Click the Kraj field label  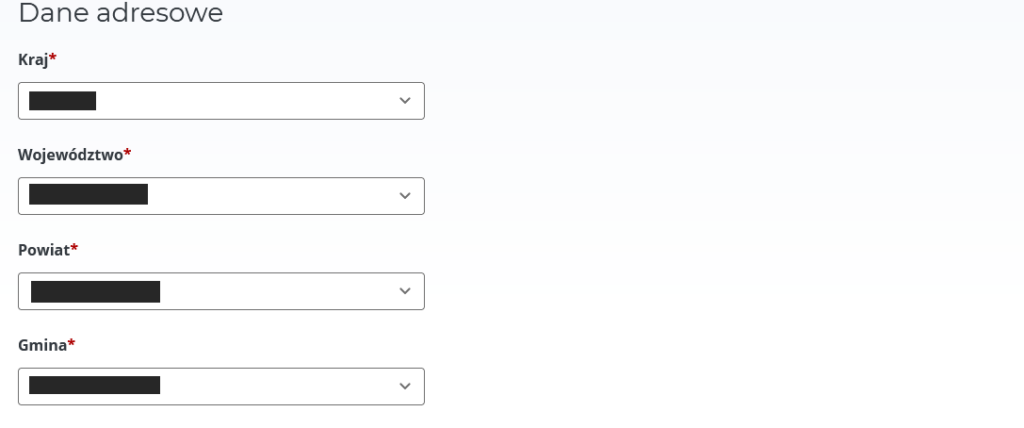[x=33, y=60]
